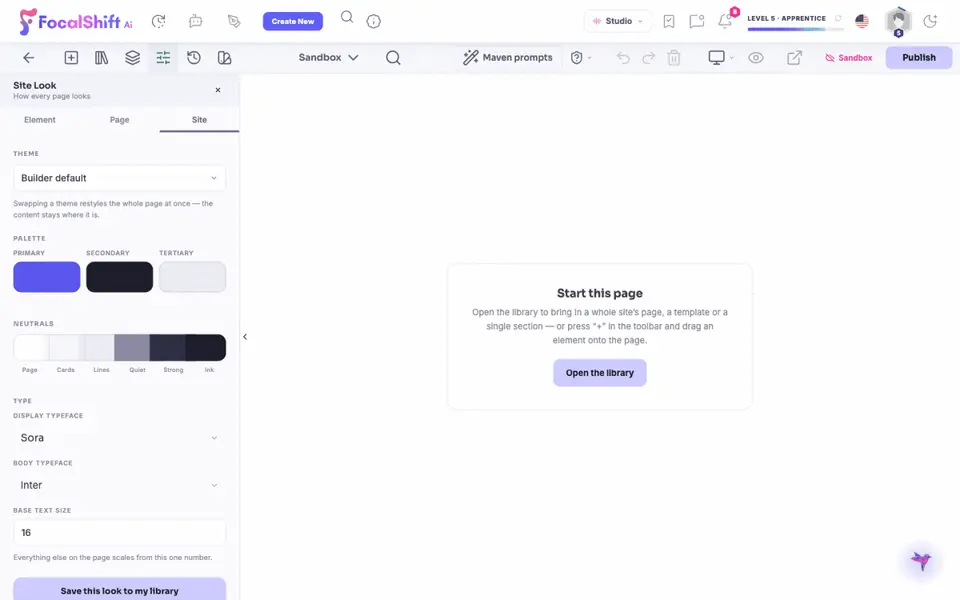Click the redo arrow
Image resolution: width=960 pixels, height=600 pixels.
[648, 58]
